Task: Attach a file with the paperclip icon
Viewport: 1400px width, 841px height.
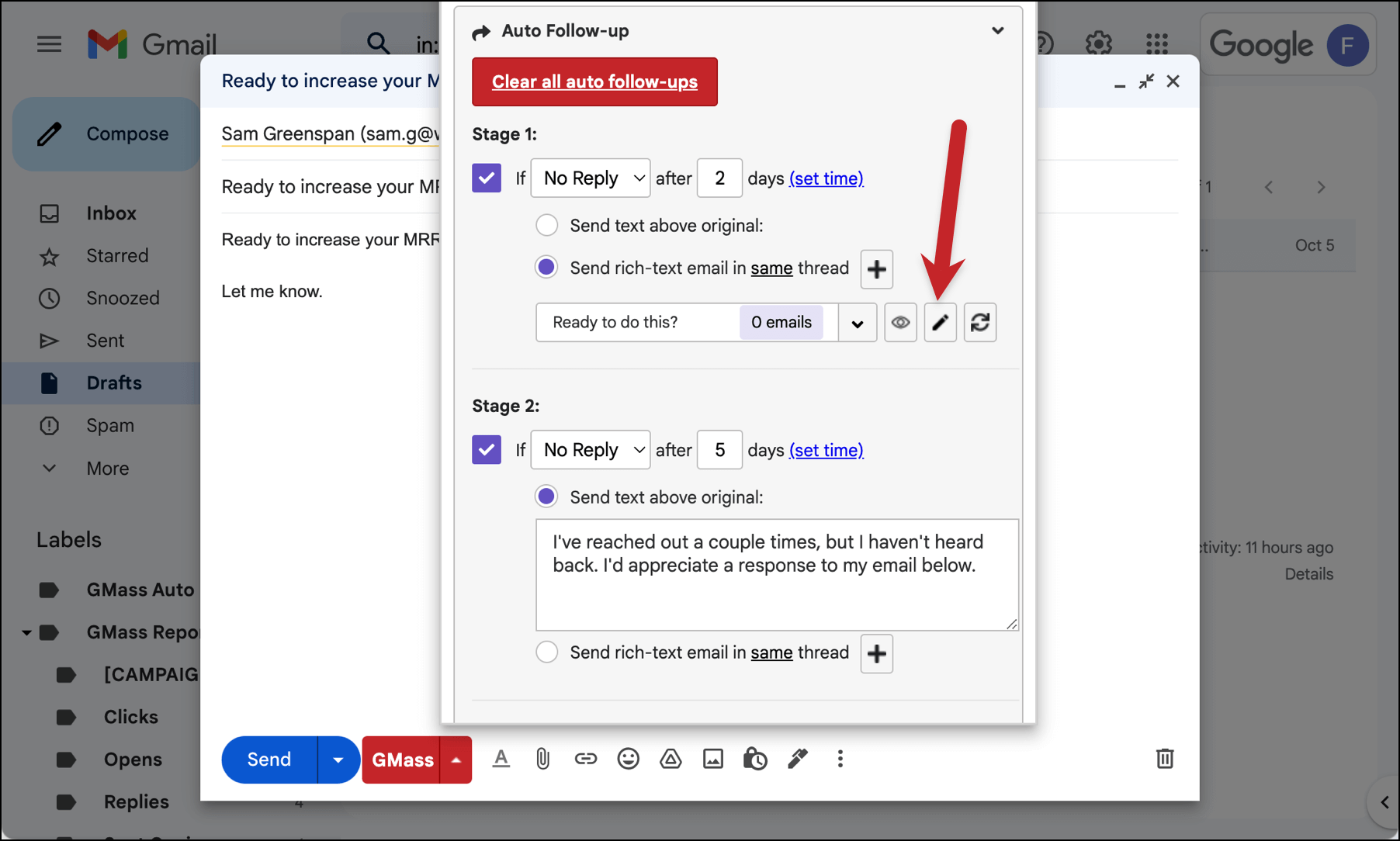Action: (x=542, y=759)
